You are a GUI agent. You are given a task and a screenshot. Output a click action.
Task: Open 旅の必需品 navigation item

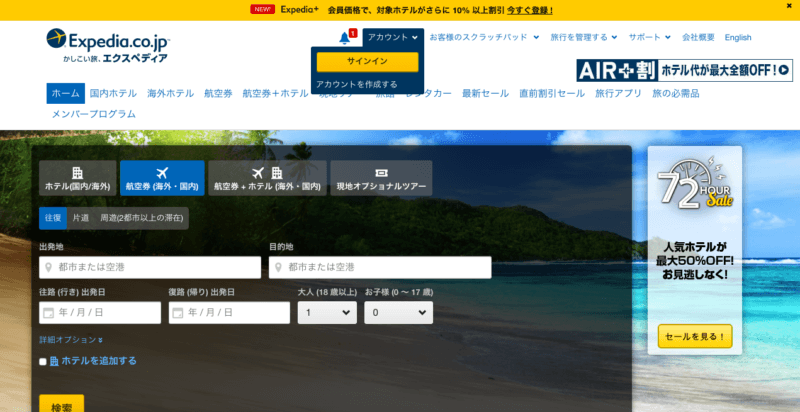(676, 93)
